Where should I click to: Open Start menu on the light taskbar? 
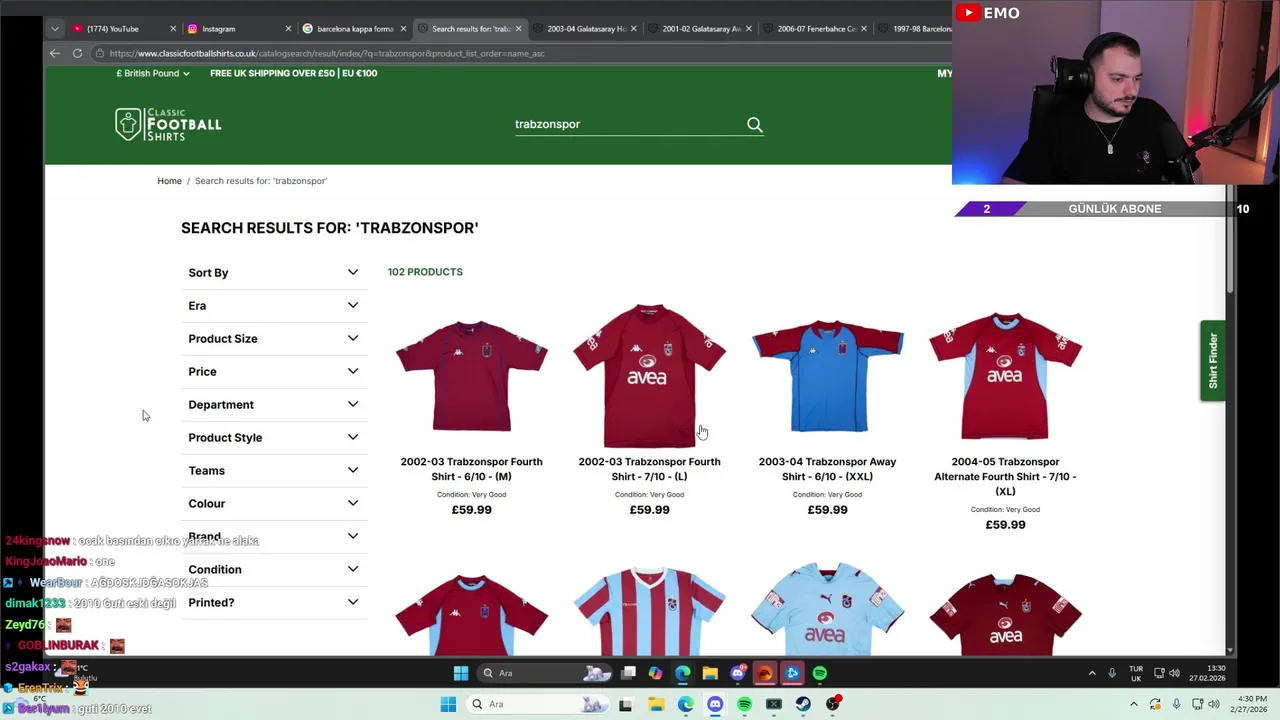(448, 704)
